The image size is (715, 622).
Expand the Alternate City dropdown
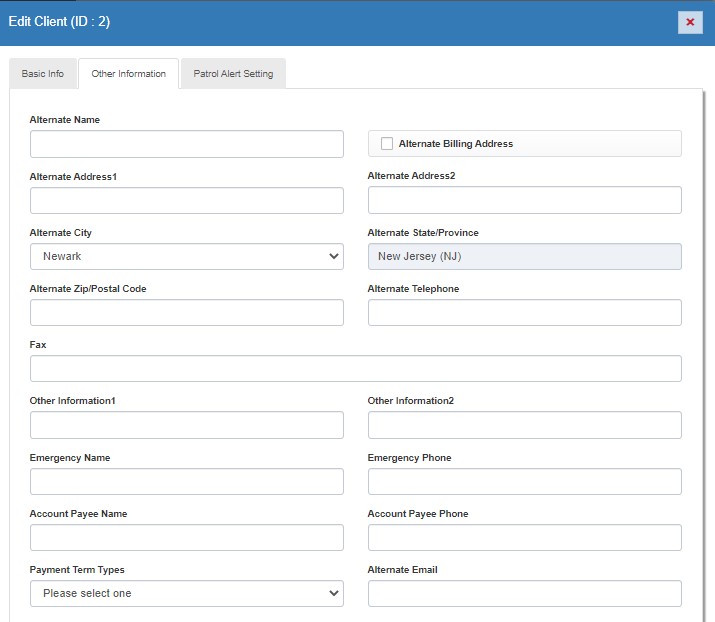186,257
